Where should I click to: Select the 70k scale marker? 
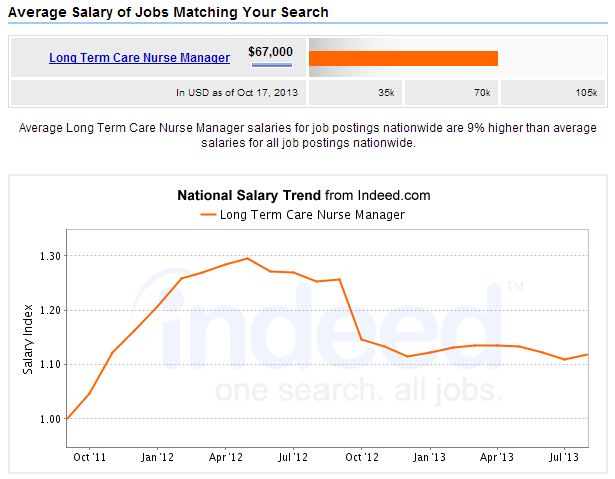pos(482,93)
